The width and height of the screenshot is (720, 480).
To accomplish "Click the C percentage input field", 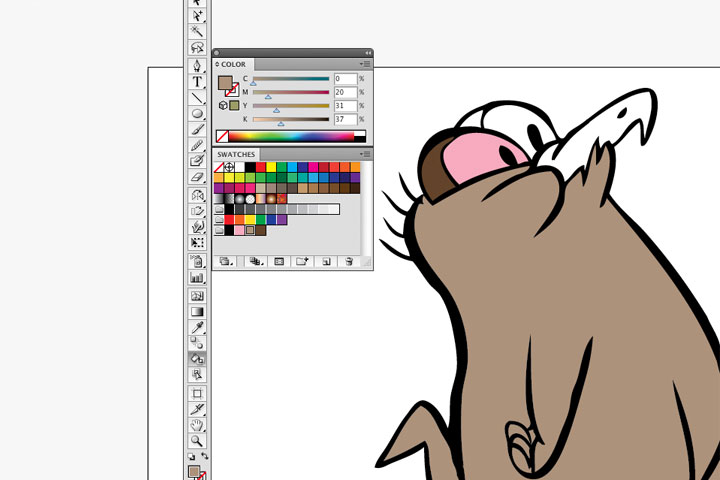I will pos(345,79).
